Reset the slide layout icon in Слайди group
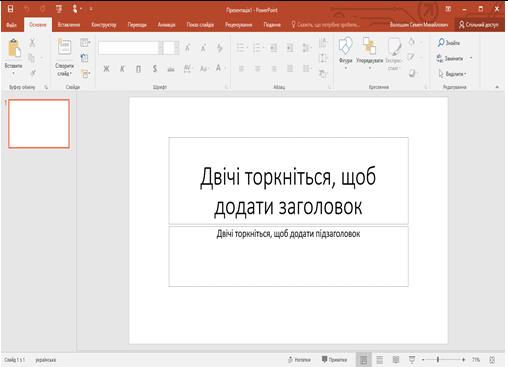 coord(84,58)
